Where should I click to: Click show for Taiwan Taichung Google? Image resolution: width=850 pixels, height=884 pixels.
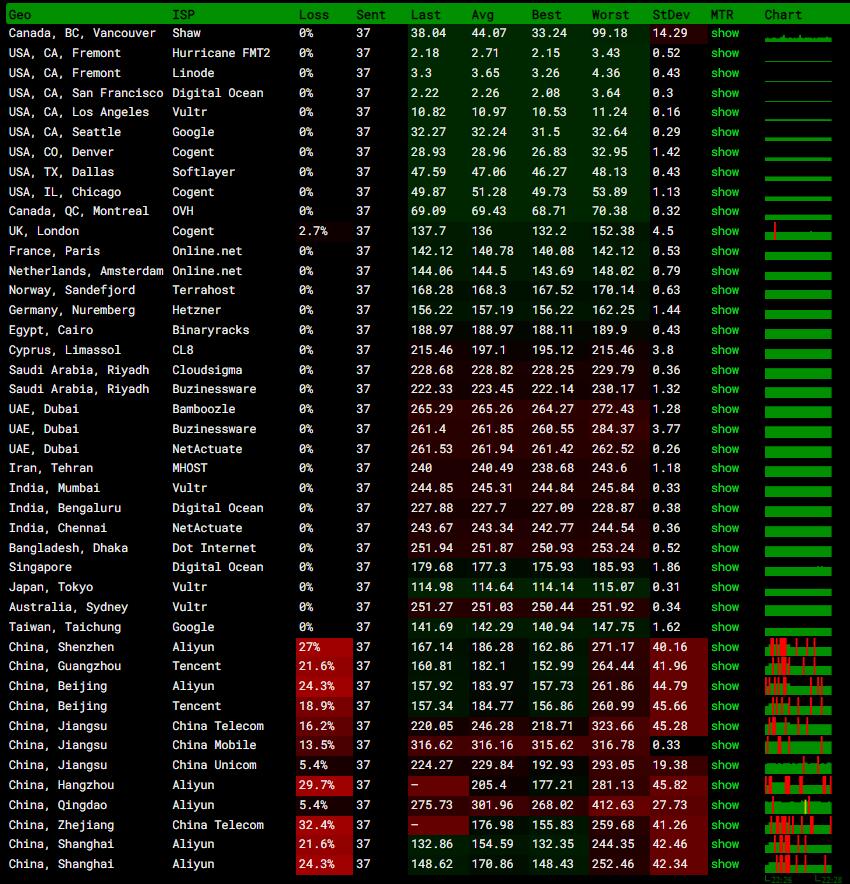pyautogui.click(x=725, y=627)
